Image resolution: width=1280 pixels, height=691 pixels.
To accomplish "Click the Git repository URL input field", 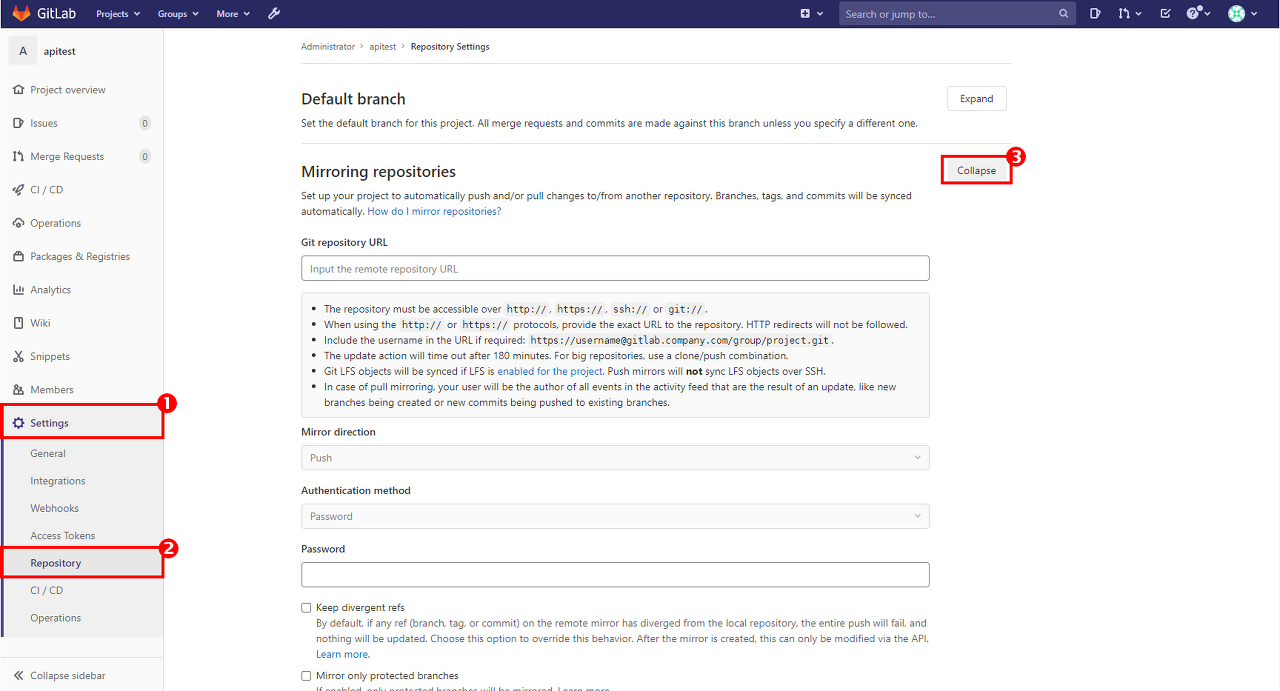I will [615, 268].
